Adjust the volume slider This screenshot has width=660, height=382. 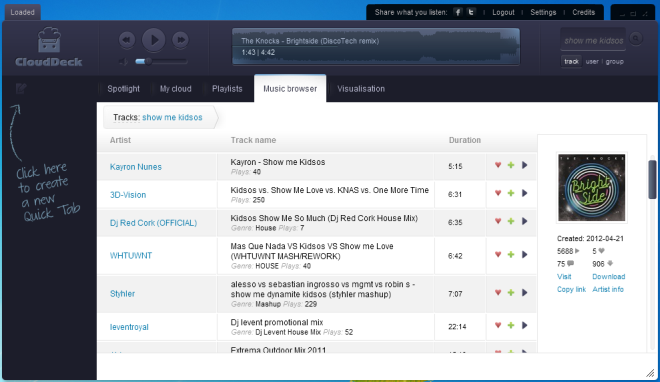pyautogui.click(x=161, y=61)
